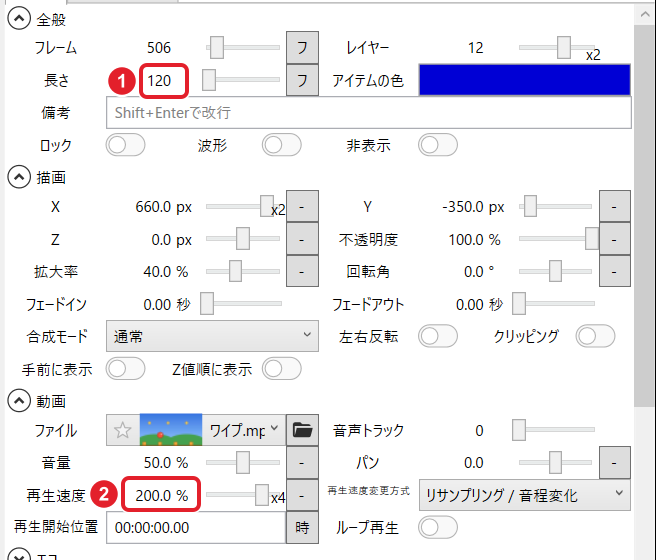656x560 pixels.
Task: Click the Z position slider
Action: tap(243, 238)
